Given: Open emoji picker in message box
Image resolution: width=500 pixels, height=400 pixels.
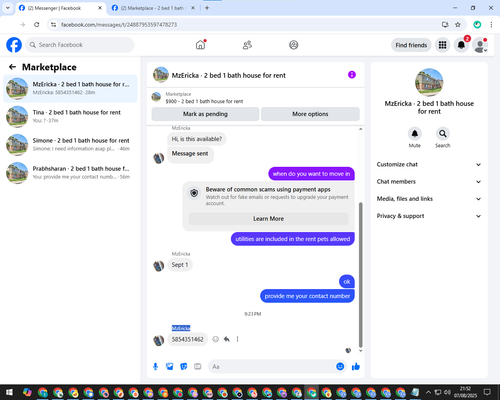Looking at the screenshot, I should (x=340, y=366).
